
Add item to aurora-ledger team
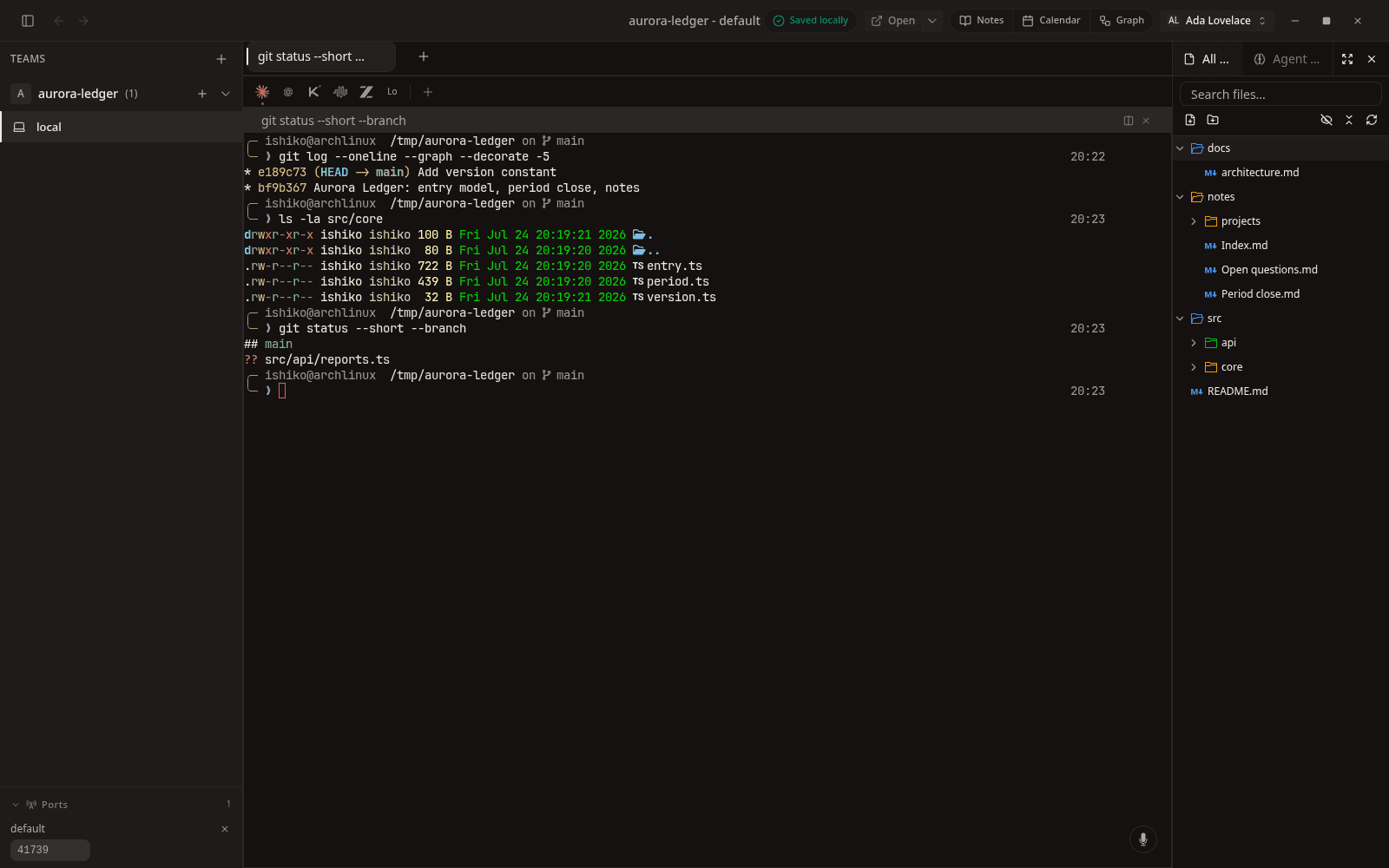pyautogui.click(x=202, y=94)
